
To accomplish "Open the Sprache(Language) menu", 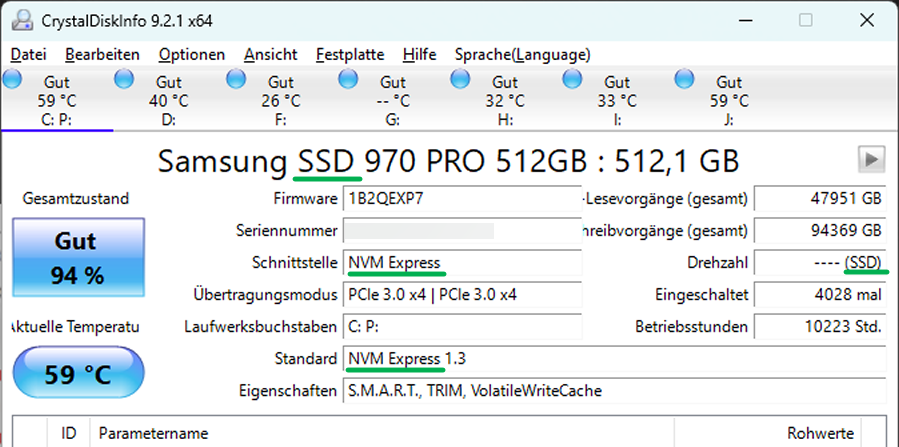I will [522, 55].
